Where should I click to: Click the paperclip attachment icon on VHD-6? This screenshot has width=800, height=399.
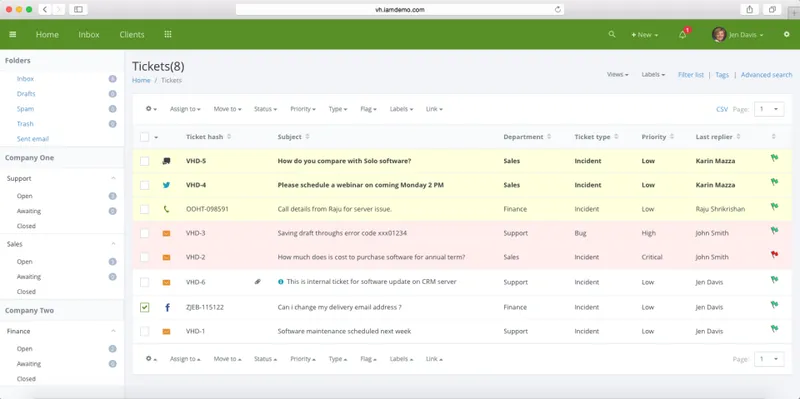[x=258, y=281]
